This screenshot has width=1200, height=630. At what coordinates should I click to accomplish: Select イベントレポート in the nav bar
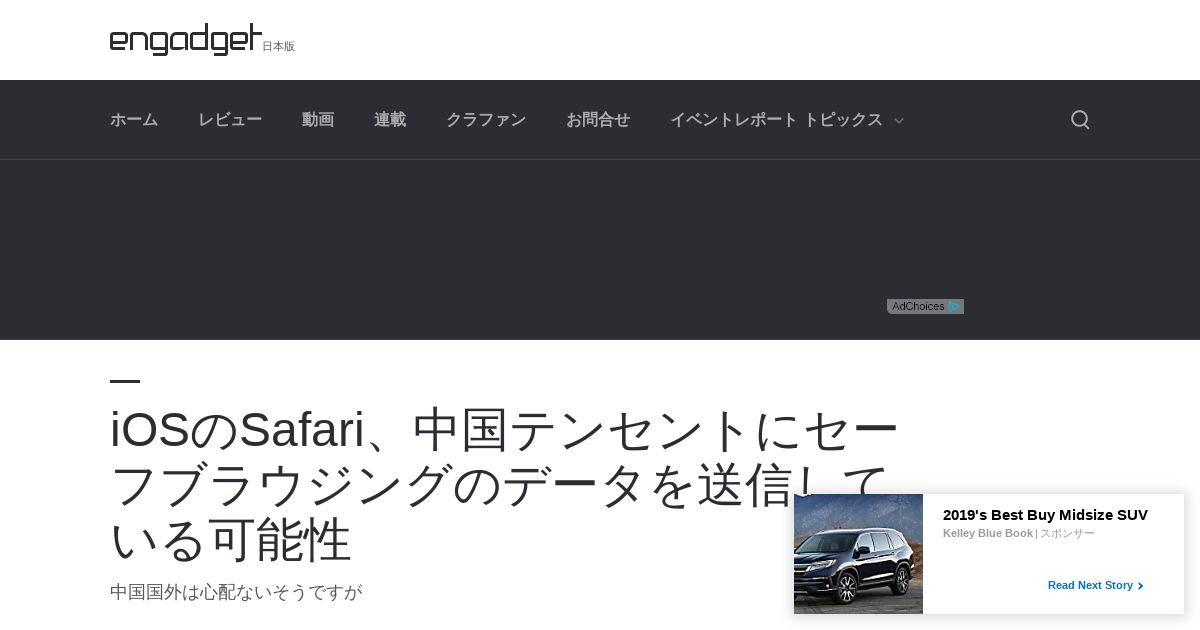click(x=734, y=120)
